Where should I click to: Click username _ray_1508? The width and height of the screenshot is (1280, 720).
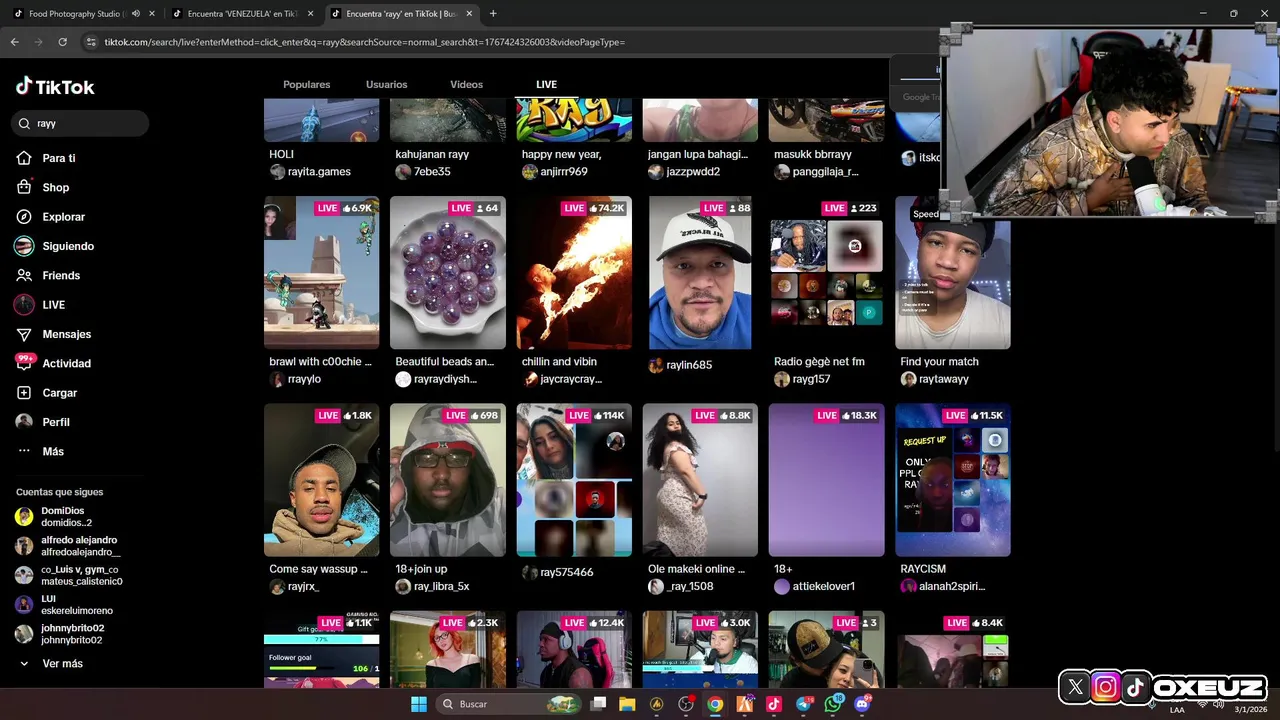[x=690, y=586]
